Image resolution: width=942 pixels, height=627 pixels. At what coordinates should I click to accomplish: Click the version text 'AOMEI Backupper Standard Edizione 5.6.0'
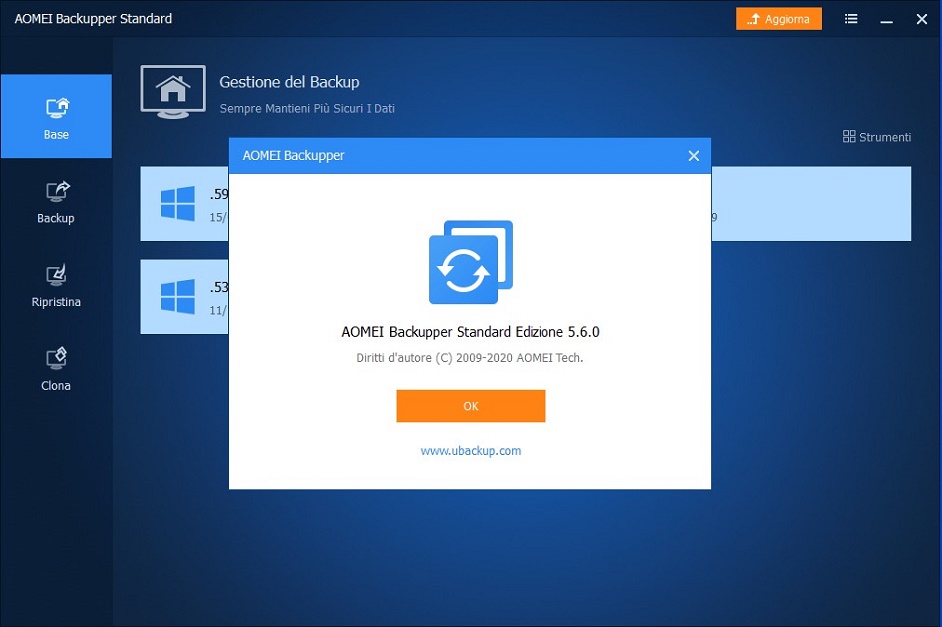(470, 332)
